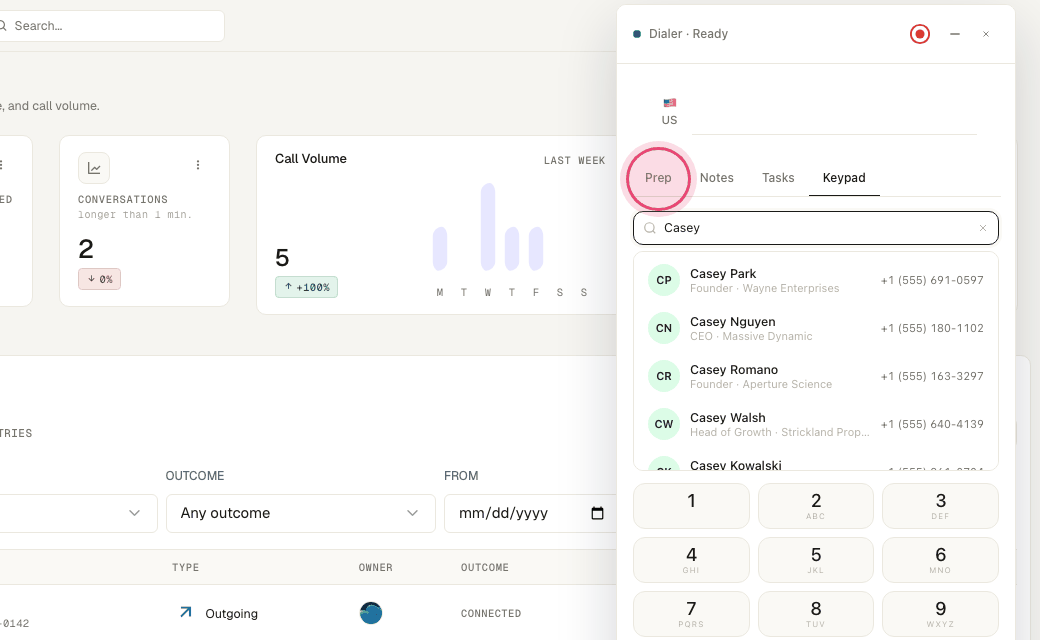Dial keypad digit 3 DEF
This screenshot has height=640, width=1040.
(940, 506)
